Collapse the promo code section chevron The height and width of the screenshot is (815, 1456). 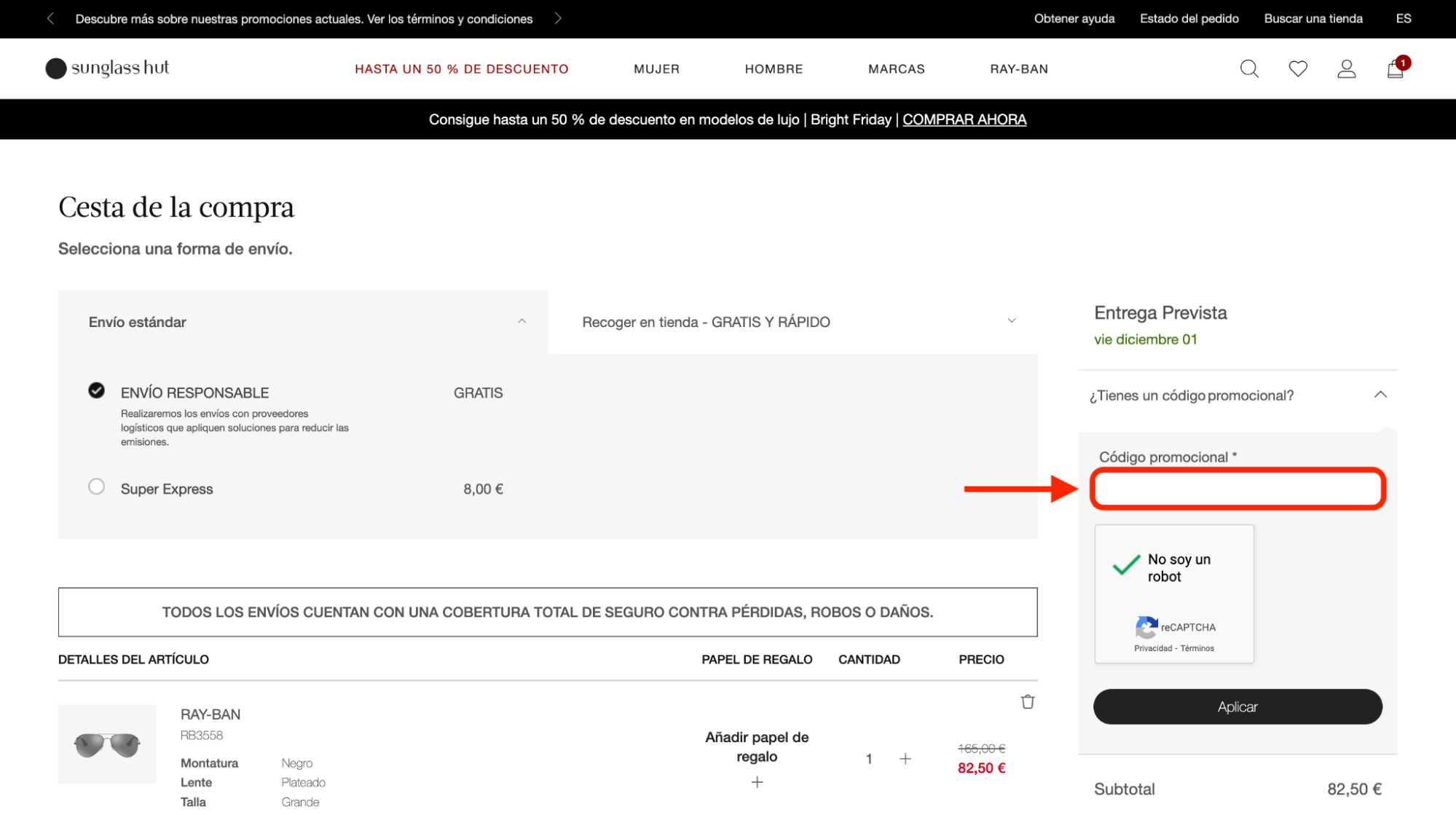(1380, 395)
